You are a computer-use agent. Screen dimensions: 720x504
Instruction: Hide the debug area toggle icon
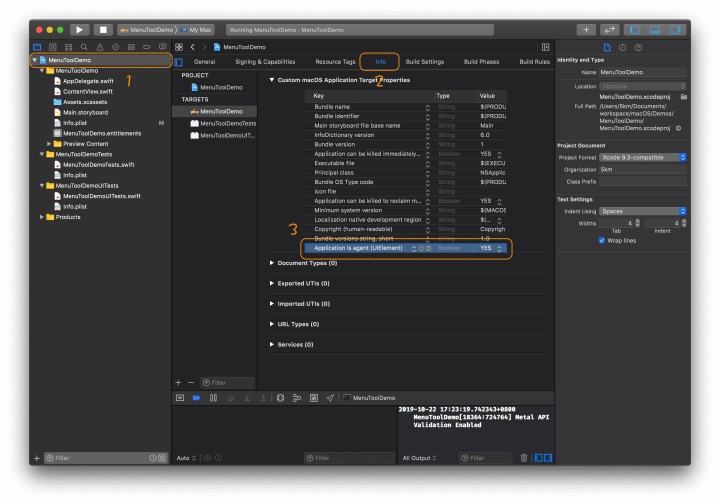point(180,398)
